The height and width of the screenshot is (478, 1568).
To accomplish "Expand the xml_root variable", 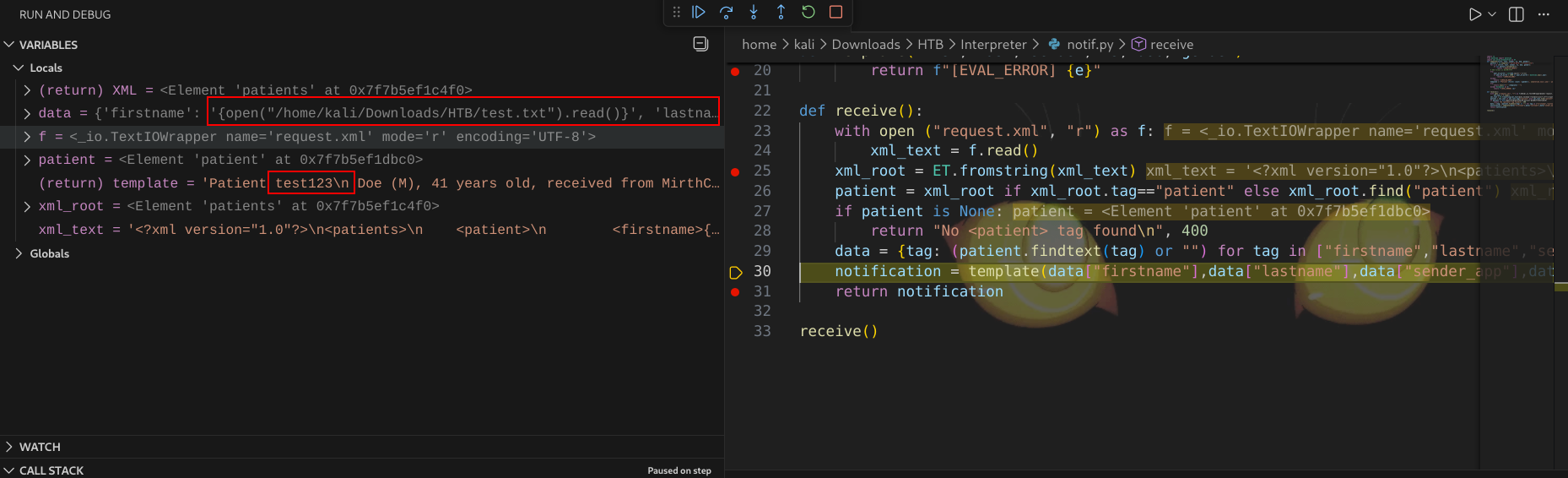I will coord(27,206).
